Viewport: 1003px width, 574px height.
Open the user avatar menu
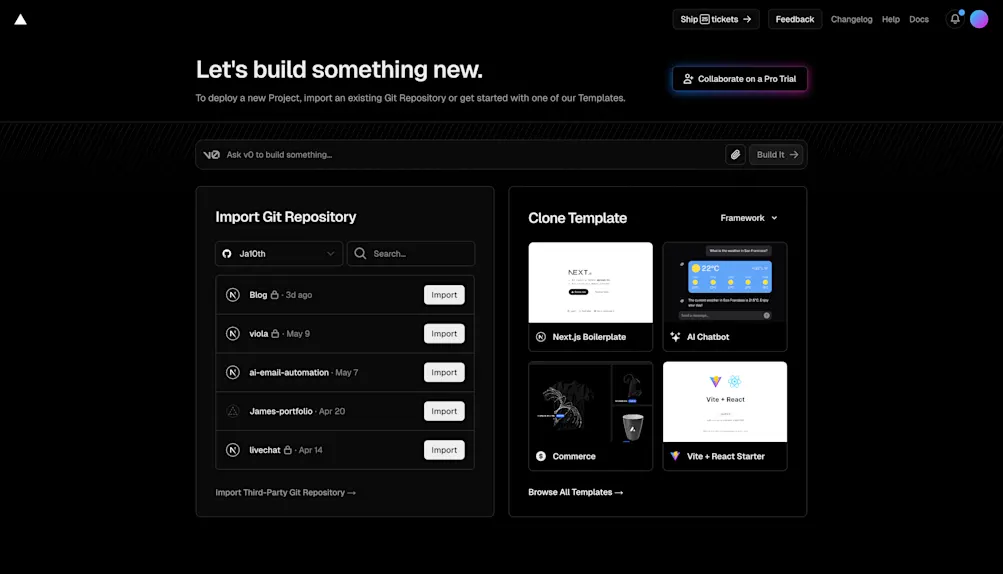(979, 19)
